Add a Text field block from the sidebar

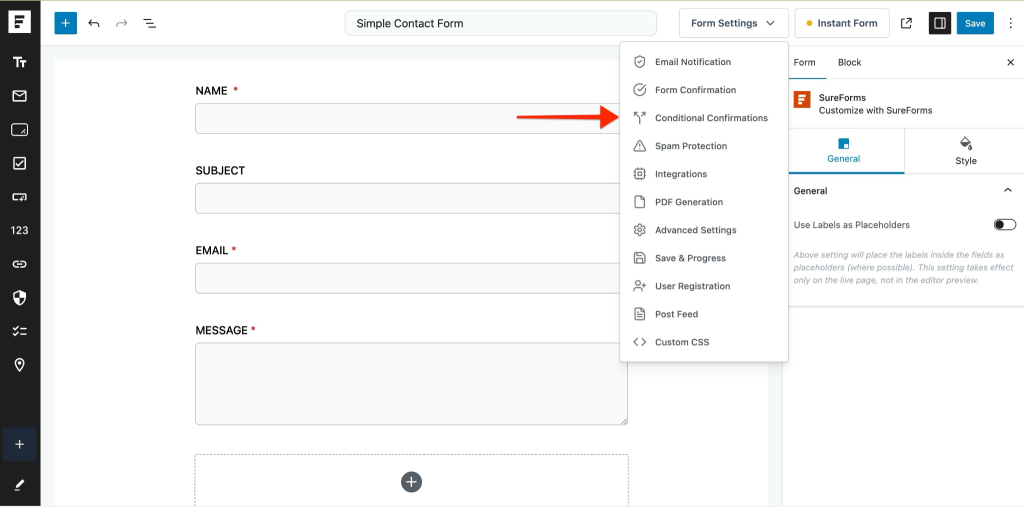[20, 62]
